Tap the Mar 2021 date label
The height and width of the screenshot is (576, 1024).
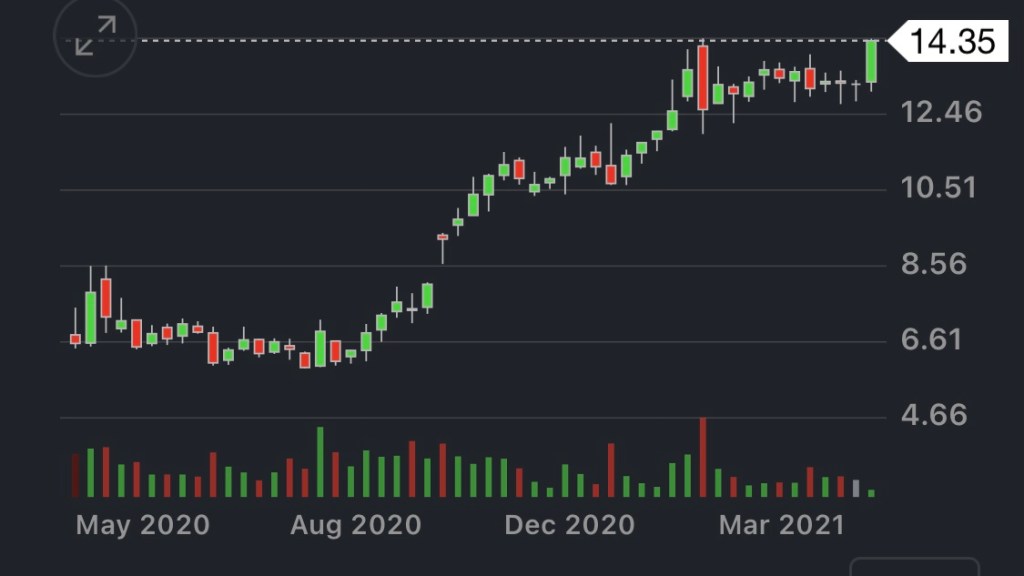pos(781,525)
